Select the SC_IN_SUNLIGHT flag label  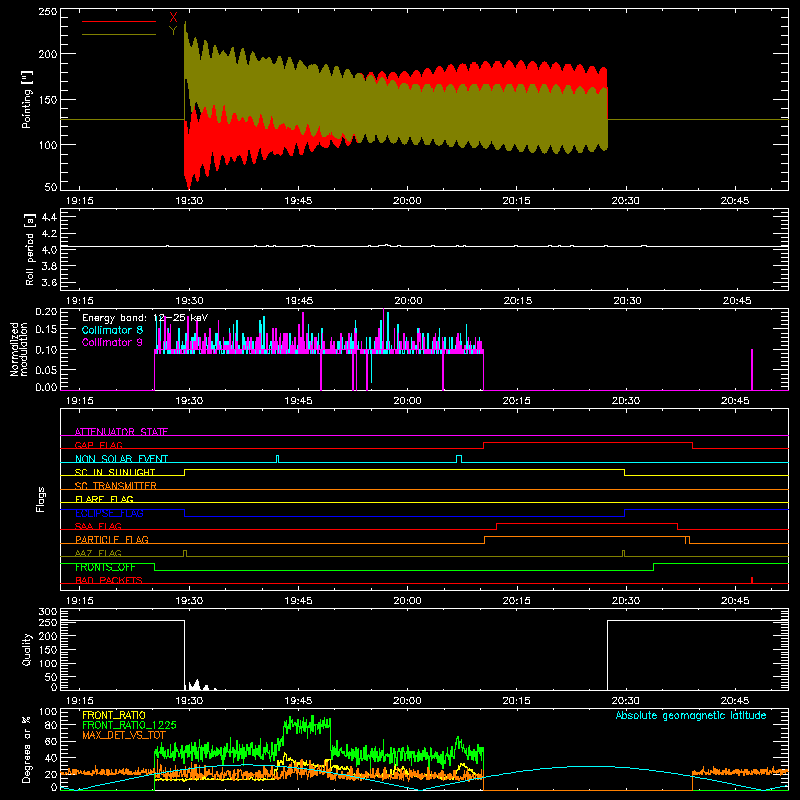click(x=115, y=472)
